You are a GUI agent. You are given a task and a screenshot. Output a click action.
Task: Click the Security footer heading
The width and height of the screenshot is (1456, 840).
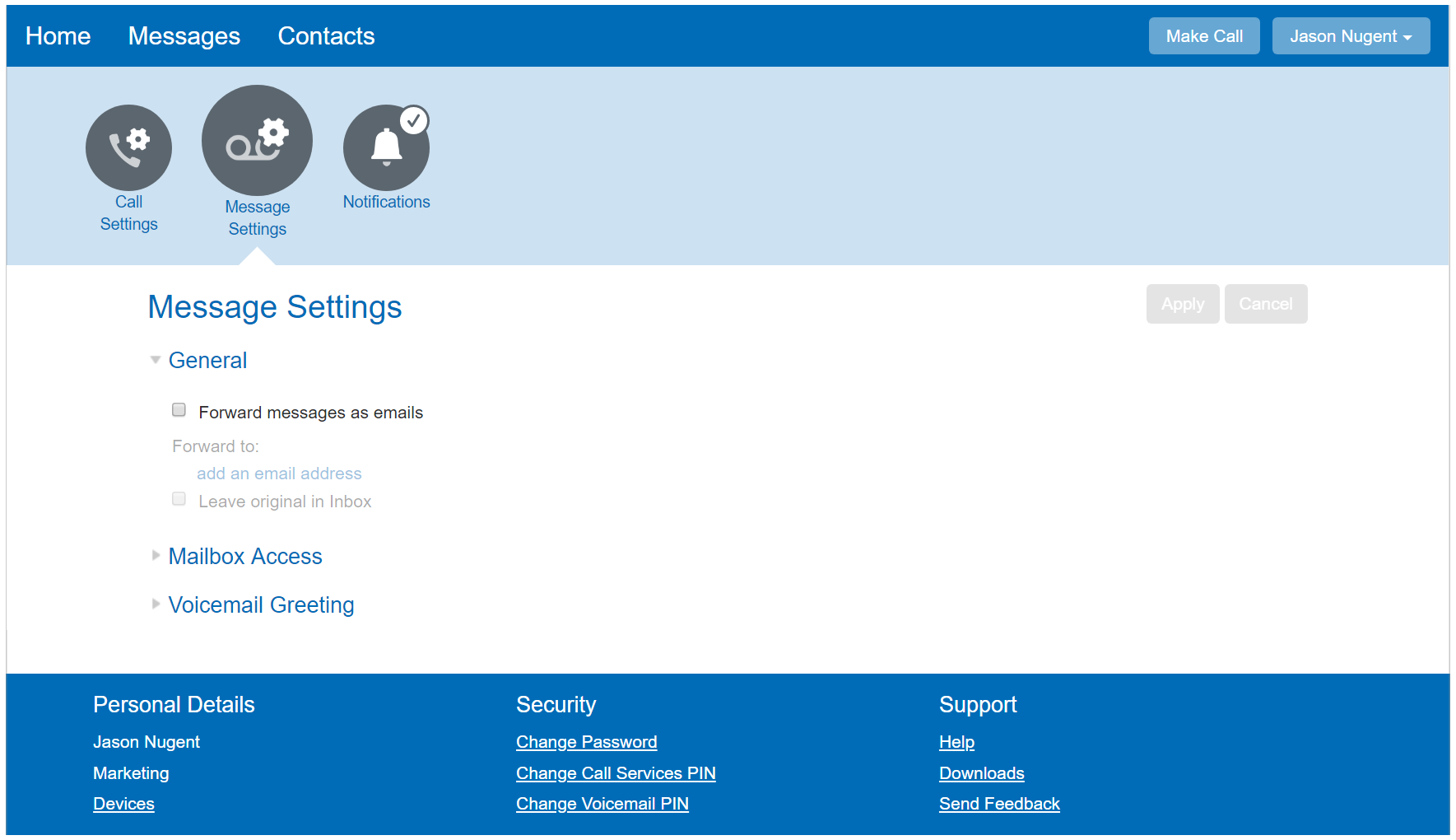(556, 704)
